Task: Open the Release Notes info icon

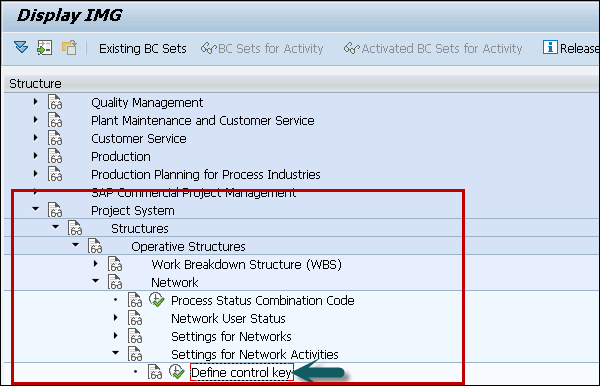Action: [550, 47]
